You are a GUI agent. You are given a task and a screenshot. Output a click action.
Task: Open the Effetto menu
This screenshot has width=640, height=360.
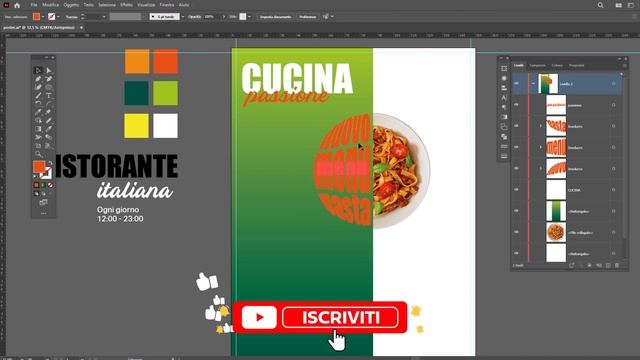pyautogui.click(x=126, y=5)
